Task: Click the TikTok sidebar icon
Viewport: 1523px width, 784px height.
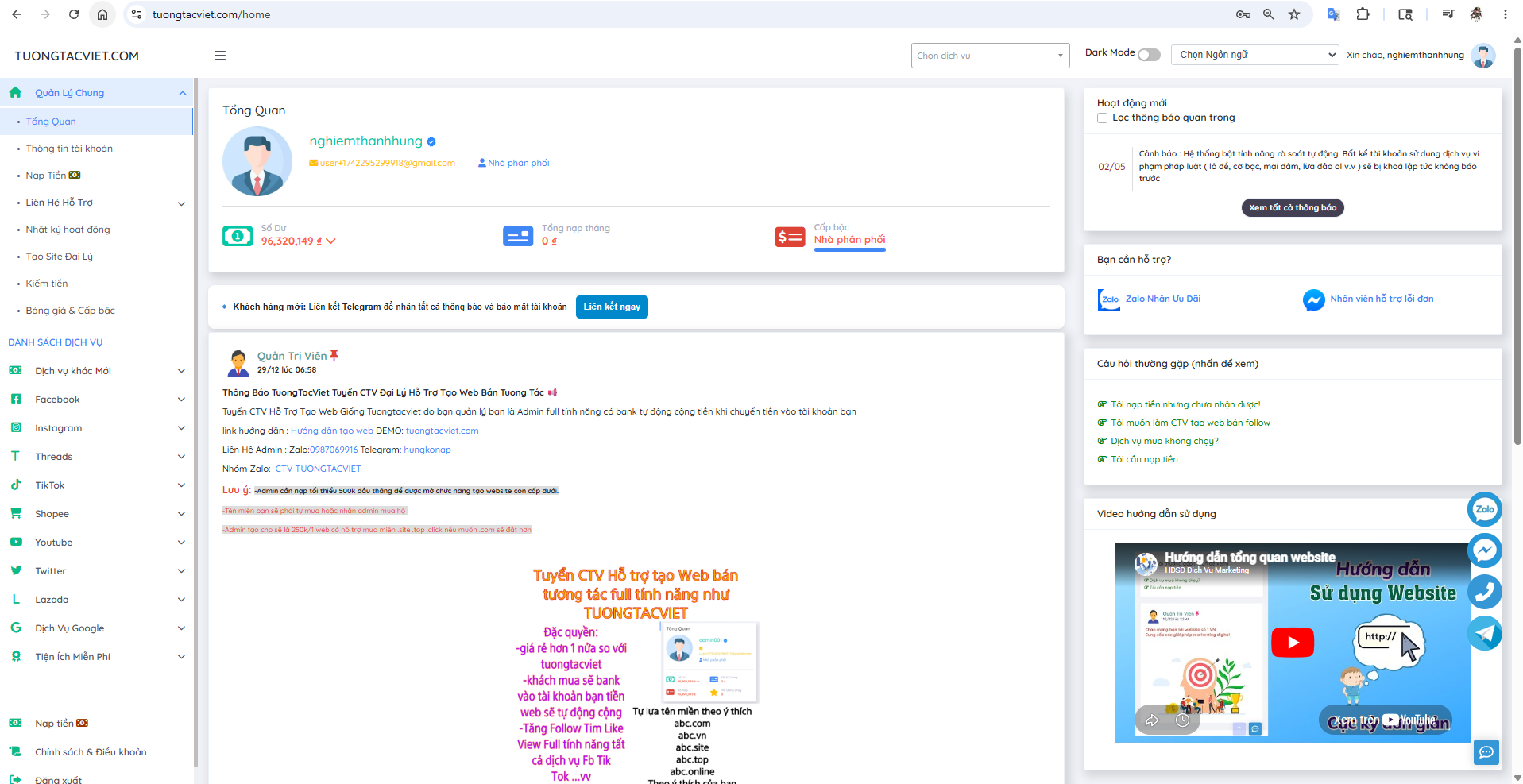Action: pos(16,485)
